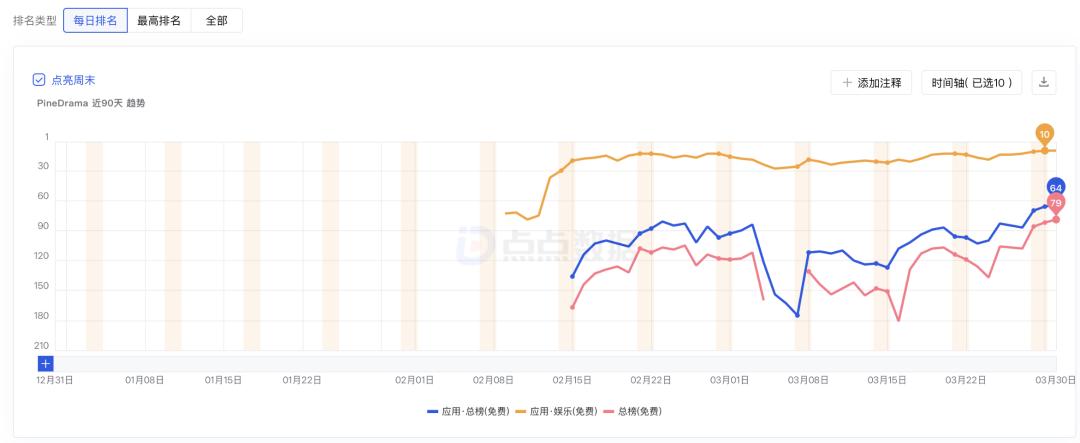The width and height of the screenshot is (1080, 443).
Task: Click the 02月15日 date label on the x-axis
Action: coord(572,380)
